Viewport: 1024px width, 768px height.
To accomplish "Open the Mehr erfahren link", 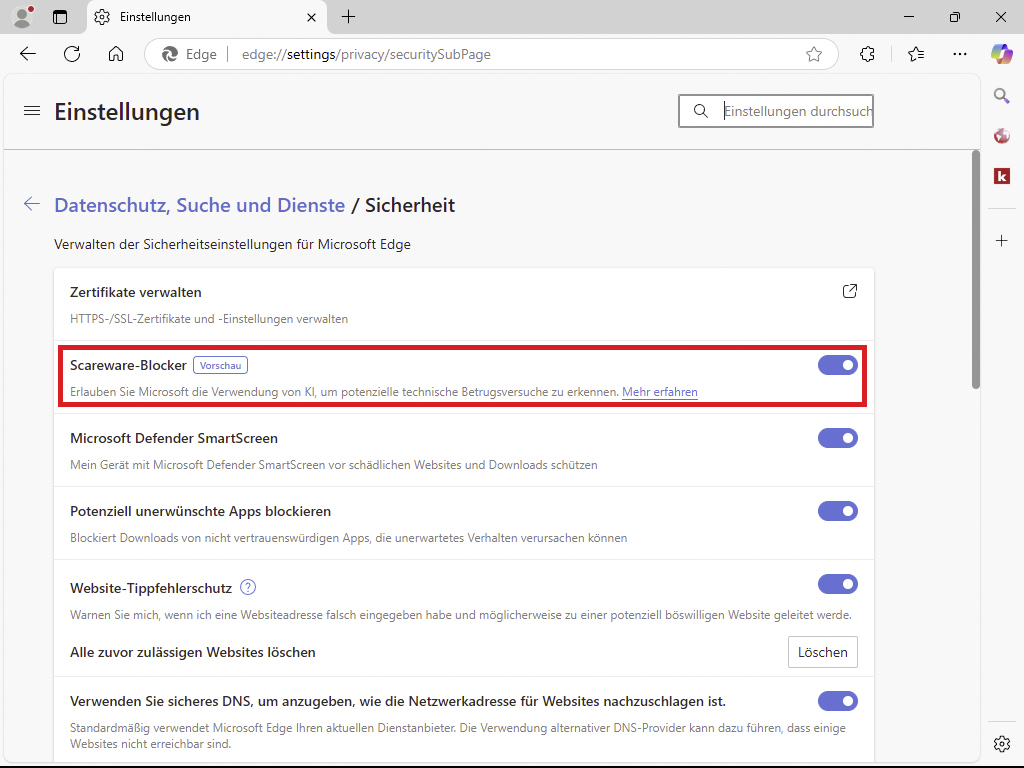I will (x=660, y=392).
